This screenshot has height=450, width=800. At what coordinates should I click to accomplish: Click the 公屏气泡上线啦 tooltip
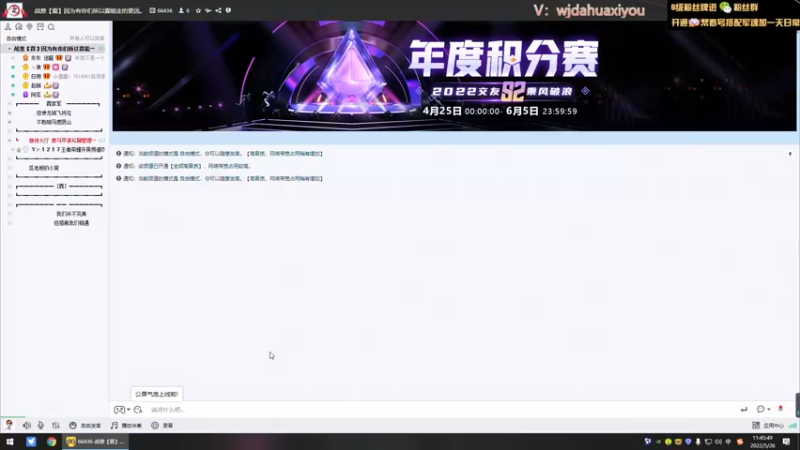click(x=156, y=394)
